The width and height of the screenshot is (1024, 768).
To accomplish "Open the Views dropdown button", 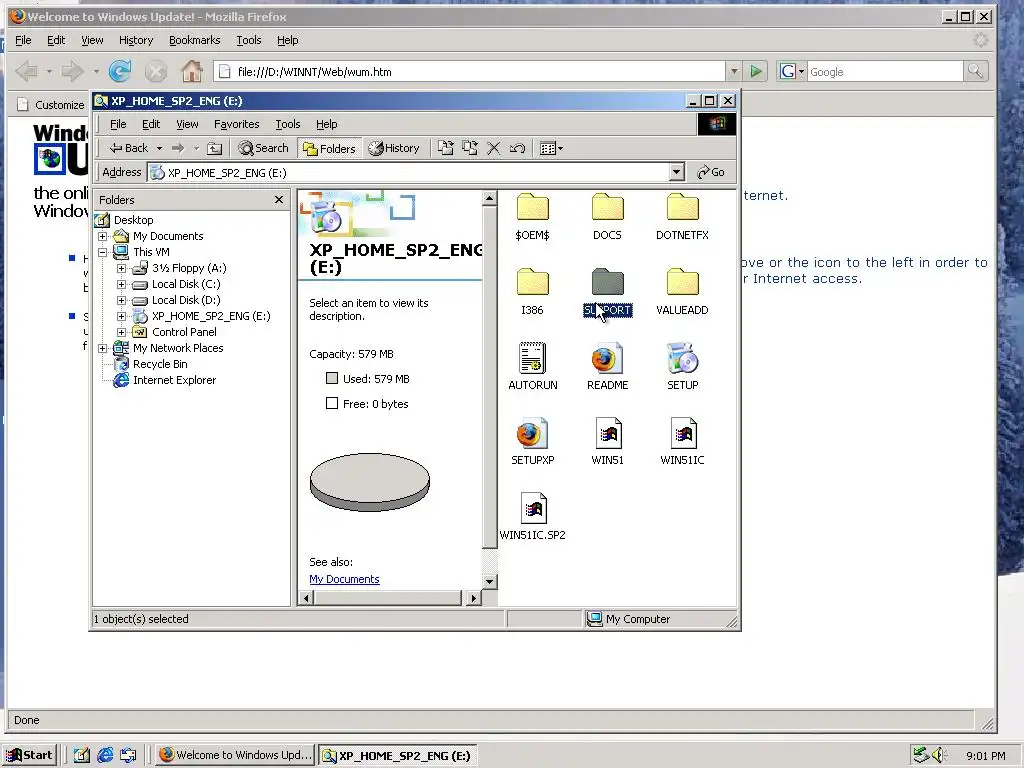I will pos(551,148).
